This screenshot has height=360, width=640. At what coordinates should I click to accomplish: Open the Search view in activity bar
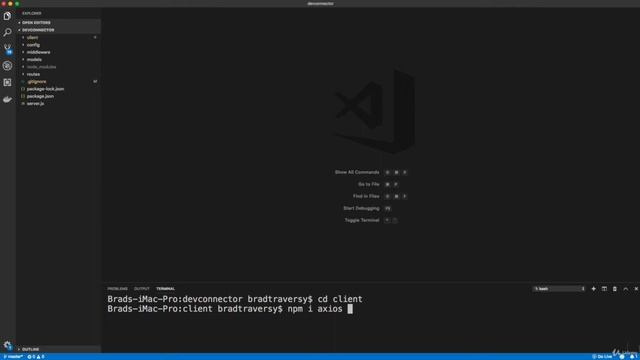click(7, 32)
